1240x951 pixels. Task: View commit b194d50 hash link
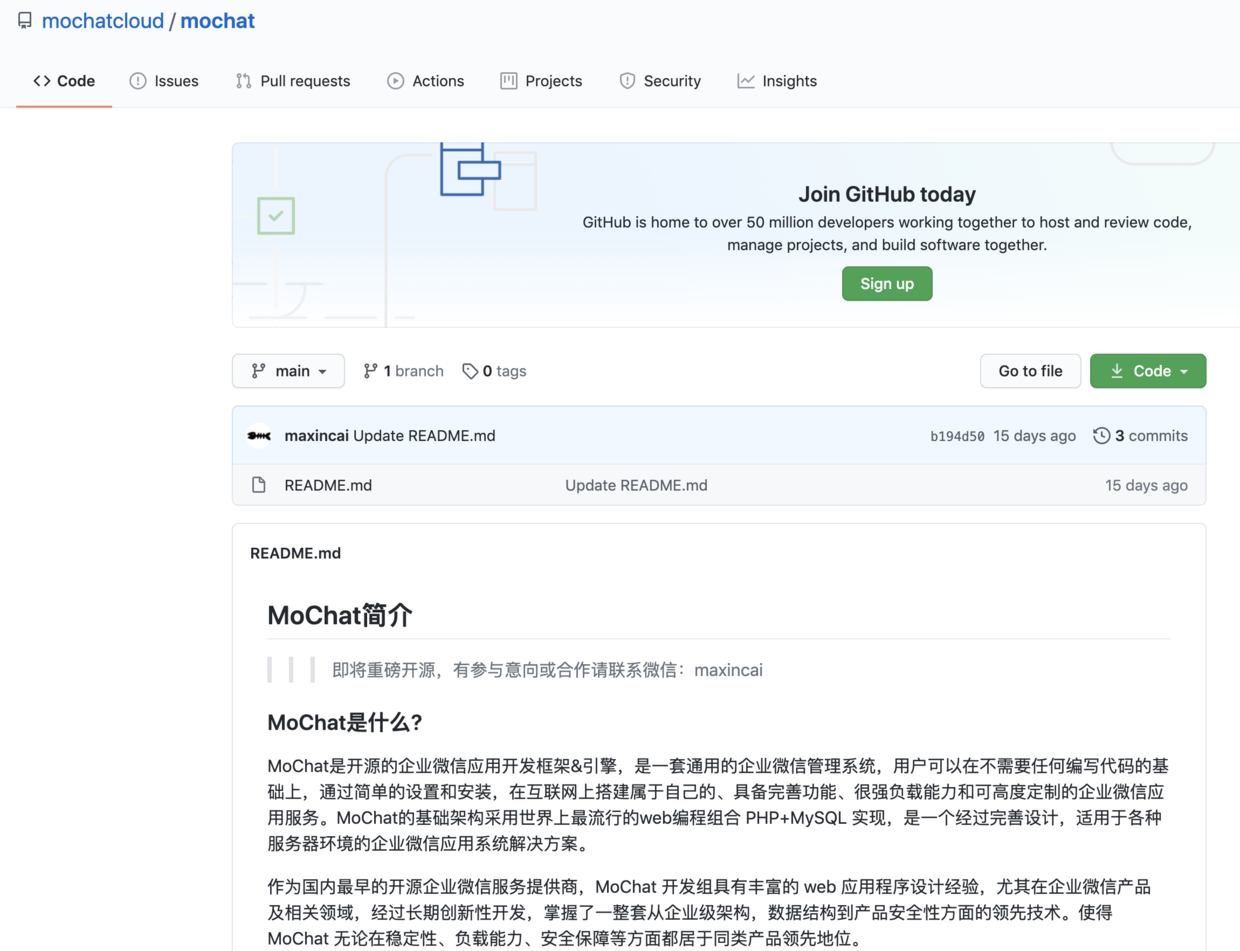pos(957,436)
